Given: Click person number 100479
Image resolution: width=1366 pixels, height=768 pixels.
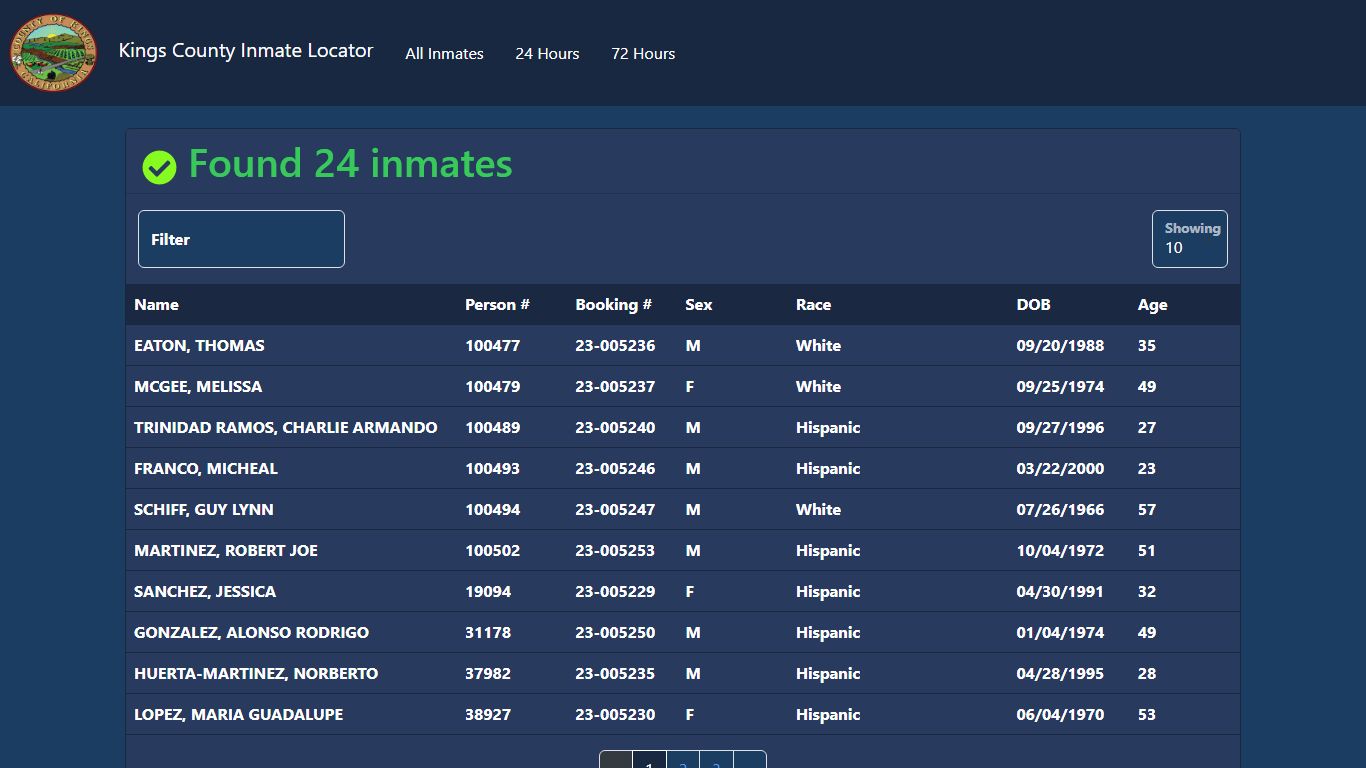Looking at the screenshot, I should click(492, 387).
